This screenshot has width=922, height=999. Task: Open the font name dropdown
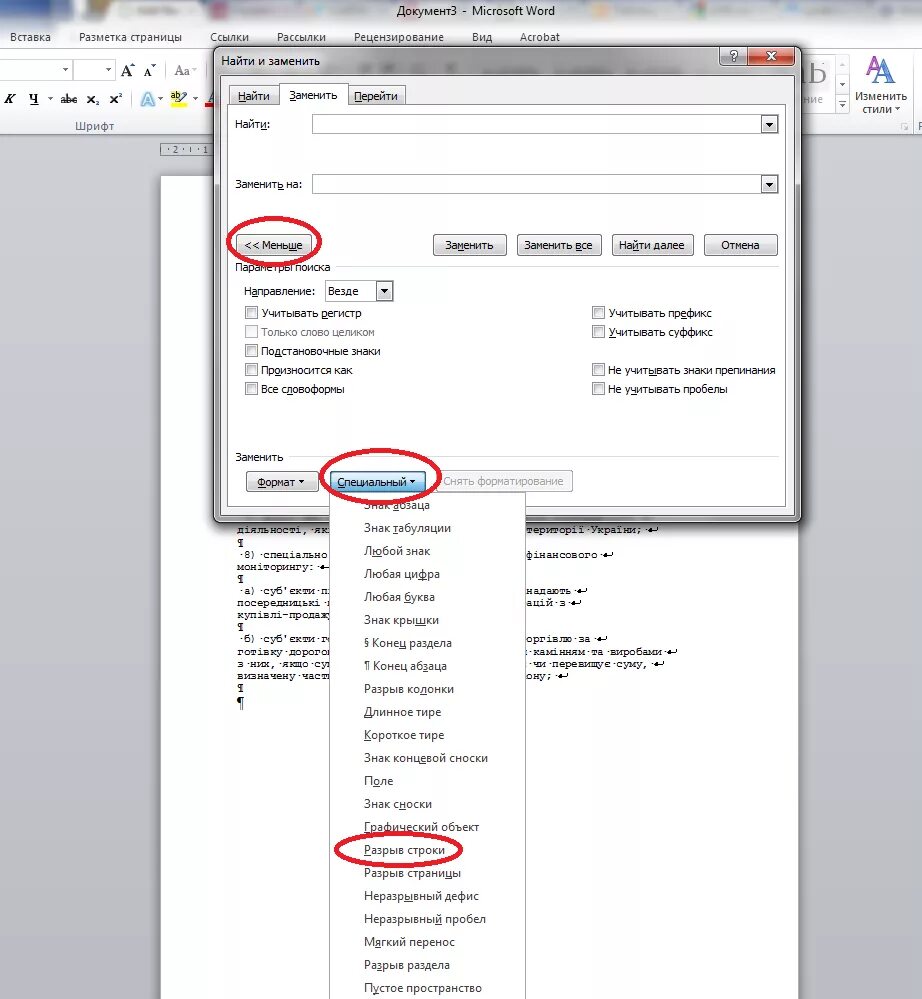point(65,69)
